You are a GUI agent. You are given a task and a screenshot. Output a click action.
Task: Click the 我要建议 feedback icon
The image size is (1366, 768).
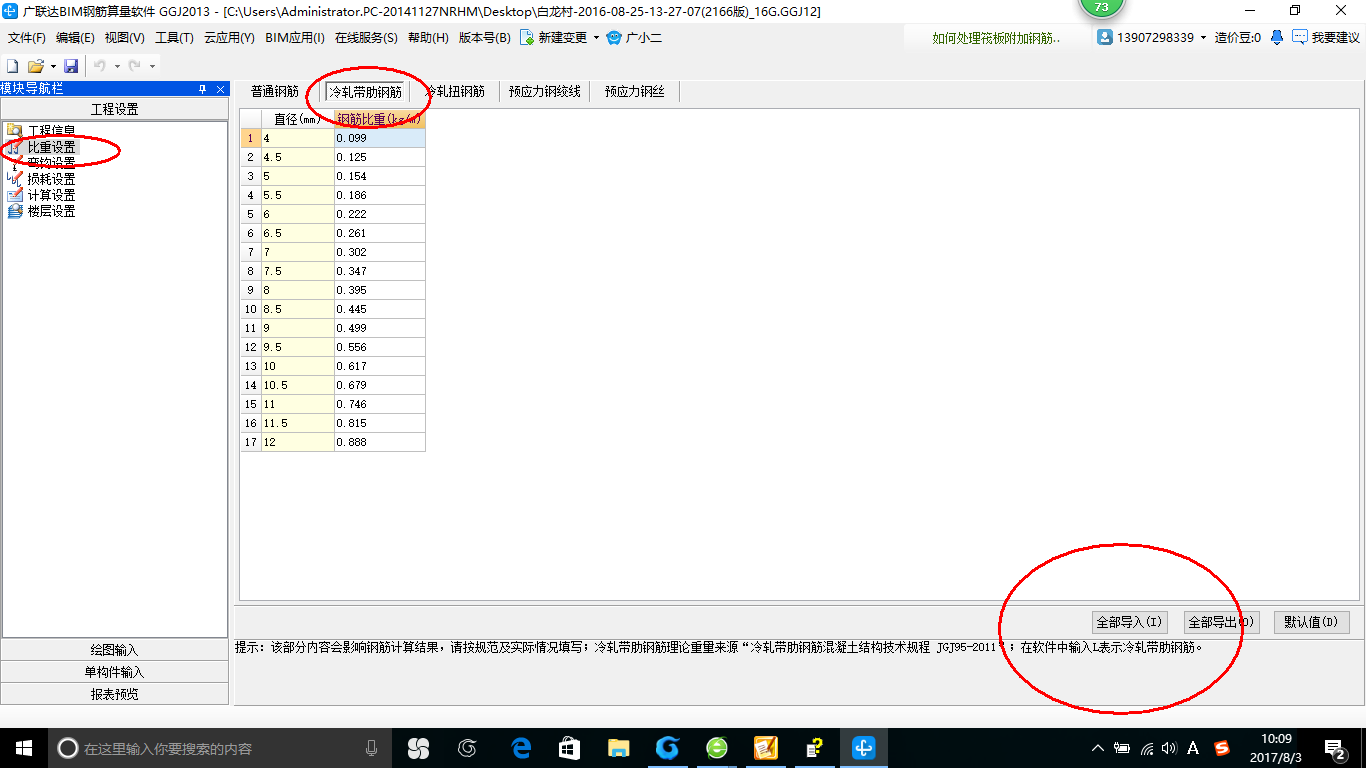1300,37
